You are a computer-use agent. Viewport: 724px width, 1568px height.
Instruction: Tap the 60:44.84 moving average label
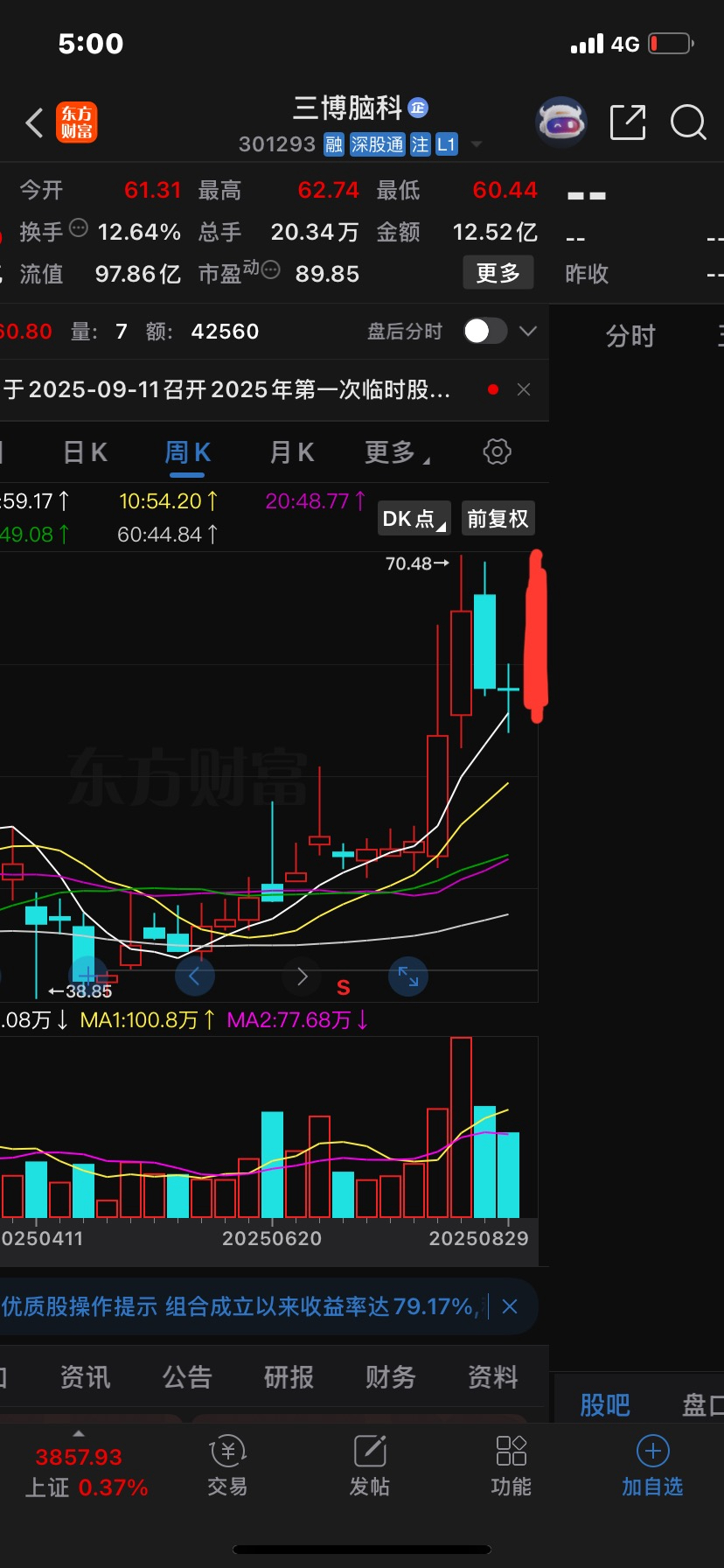tap(168, 535)
